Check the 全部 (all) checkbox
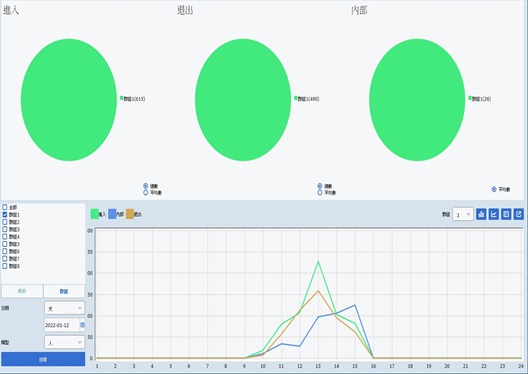Image resolution: width=528 pixels, height=374 pixels. point(5,207)
